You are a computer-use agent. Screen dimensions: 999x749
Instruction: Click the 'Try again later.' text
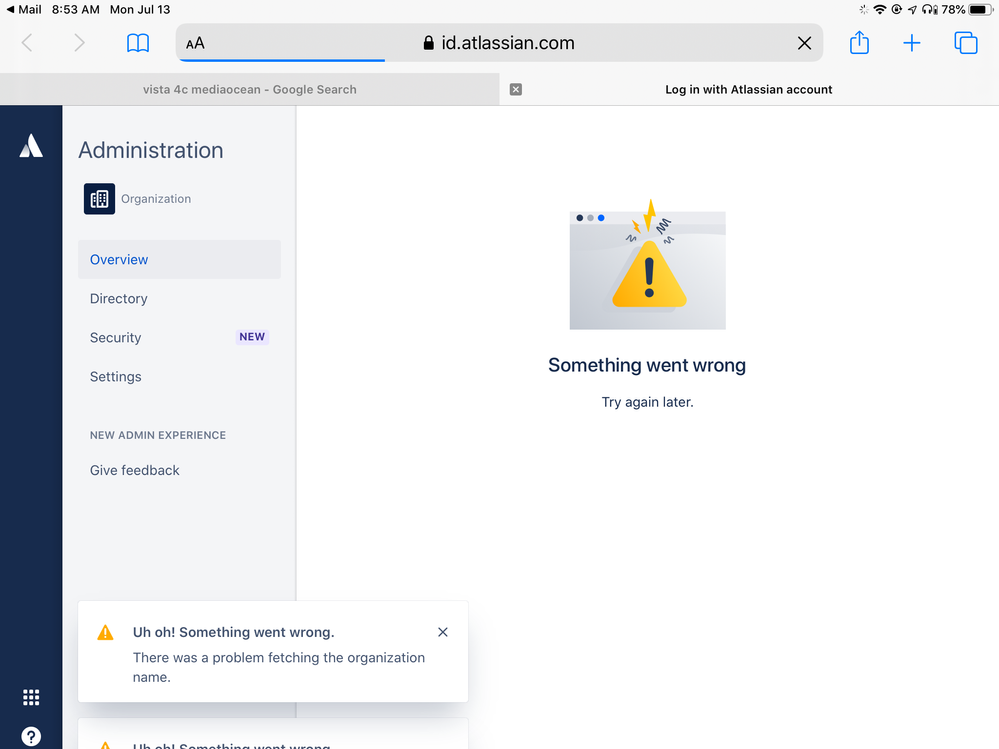[x=647, y=402]
